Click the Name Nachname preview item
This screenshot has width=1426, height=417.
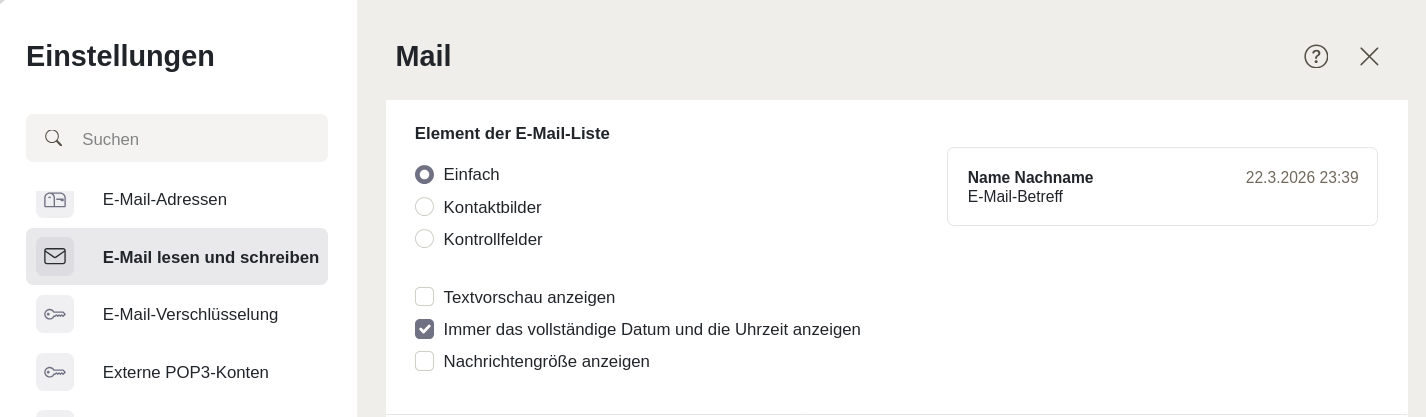1030,178
